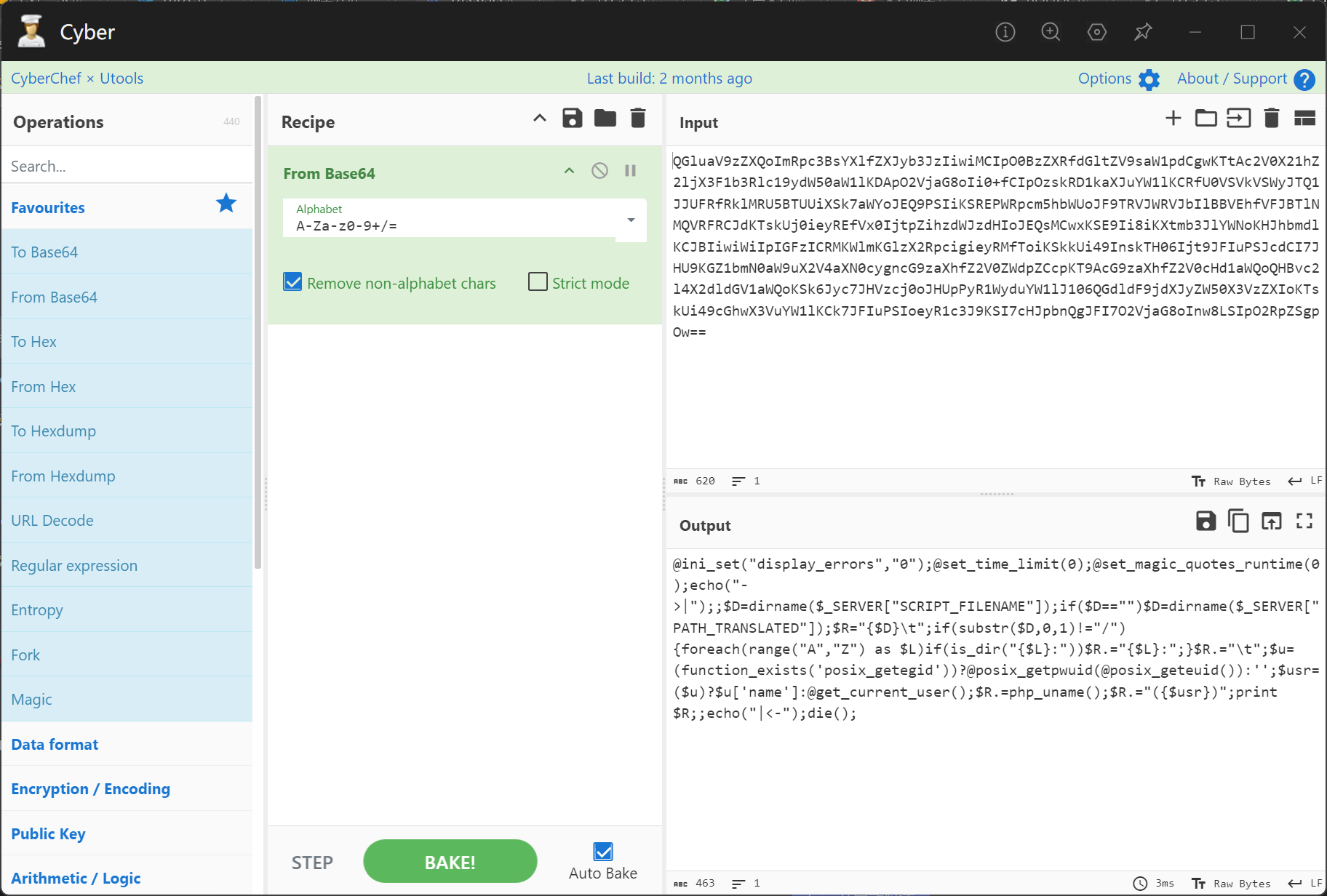The height and width of the screenshot is (896, 1327).
Task: Enable Strict mode checkbox
Action: [538, 282]
